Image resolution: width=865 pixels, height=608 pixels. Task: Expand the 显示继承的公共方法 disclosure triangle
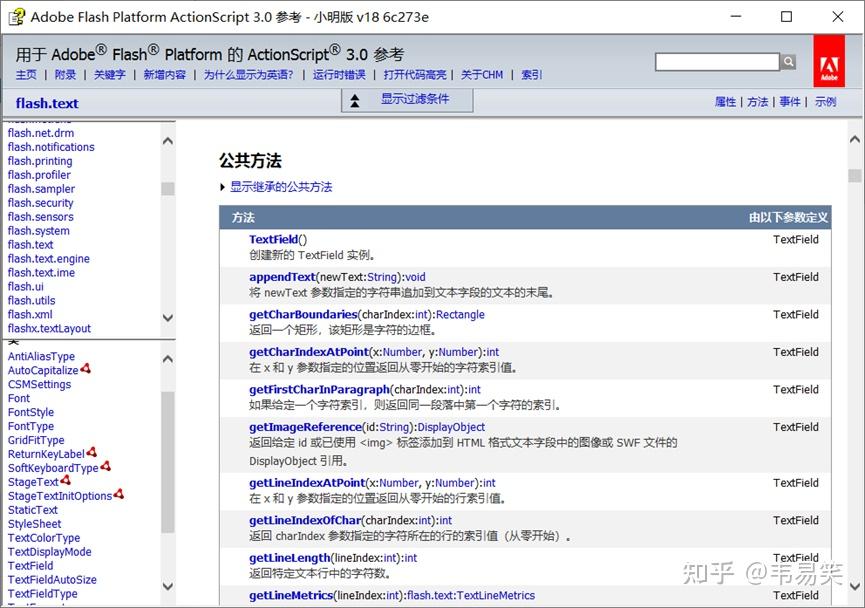coord(222,187)
